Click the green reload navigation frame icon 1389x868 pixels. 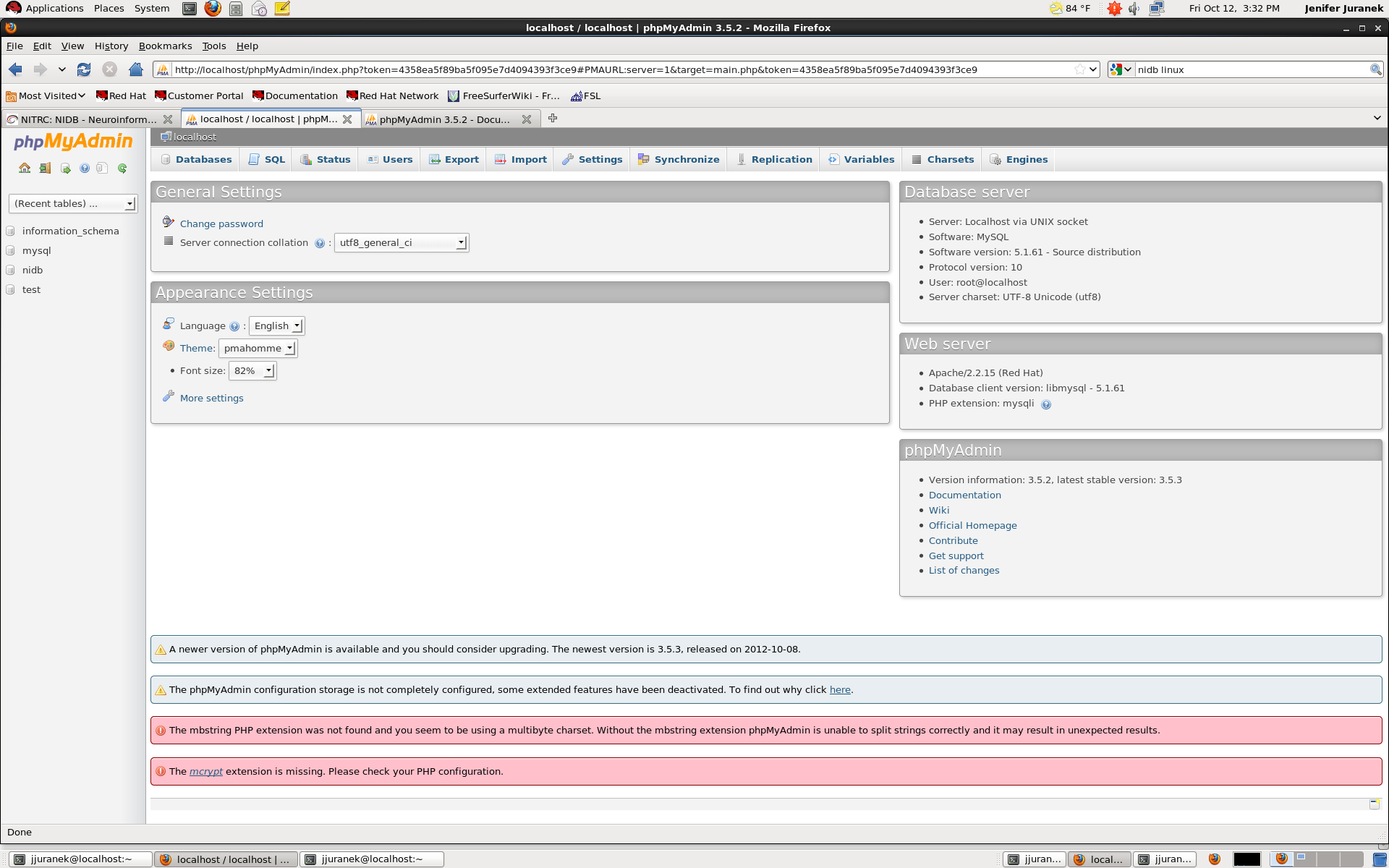pyautogui.click(x=122, y=169)
